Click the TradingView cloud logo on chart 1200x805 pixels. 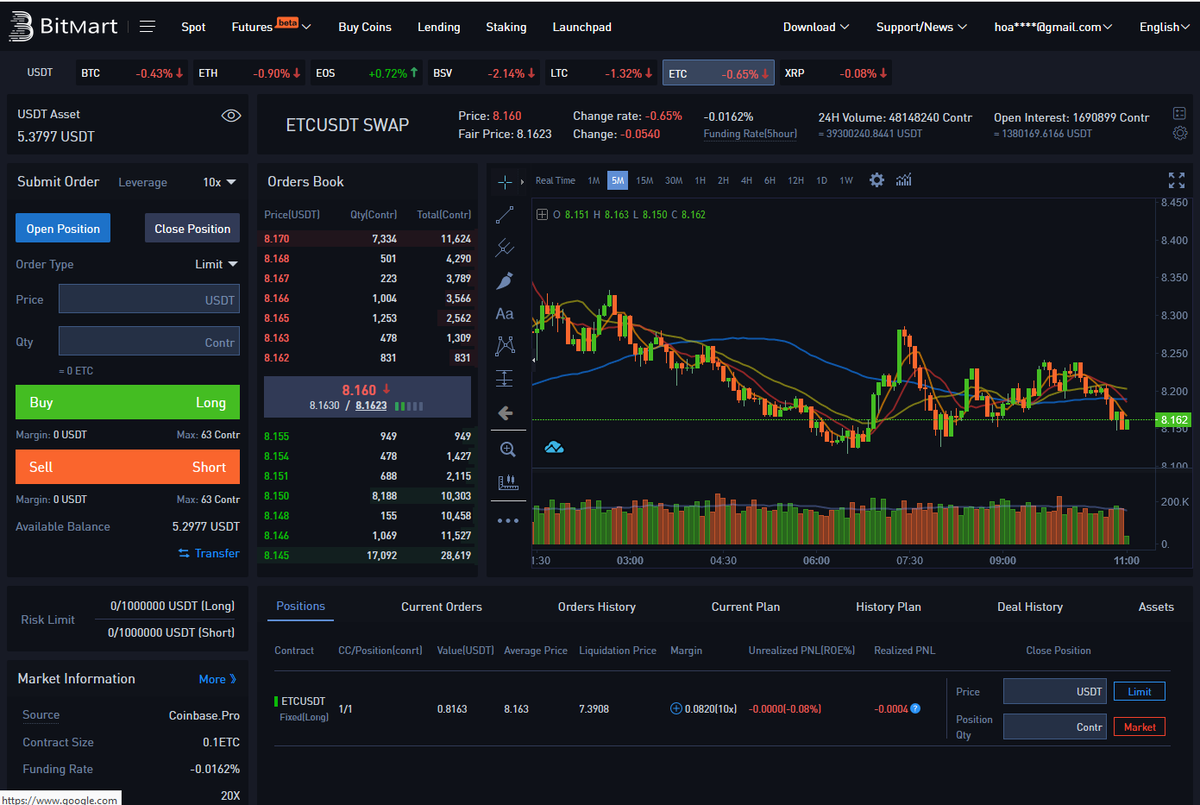pyautogui.click(x=554, y=447)
